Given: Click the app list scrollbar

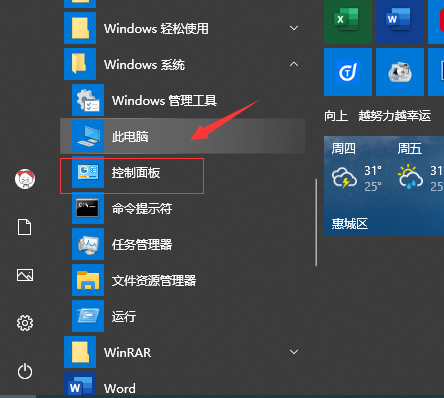Looking at the screenshot, I should [316, 223].
